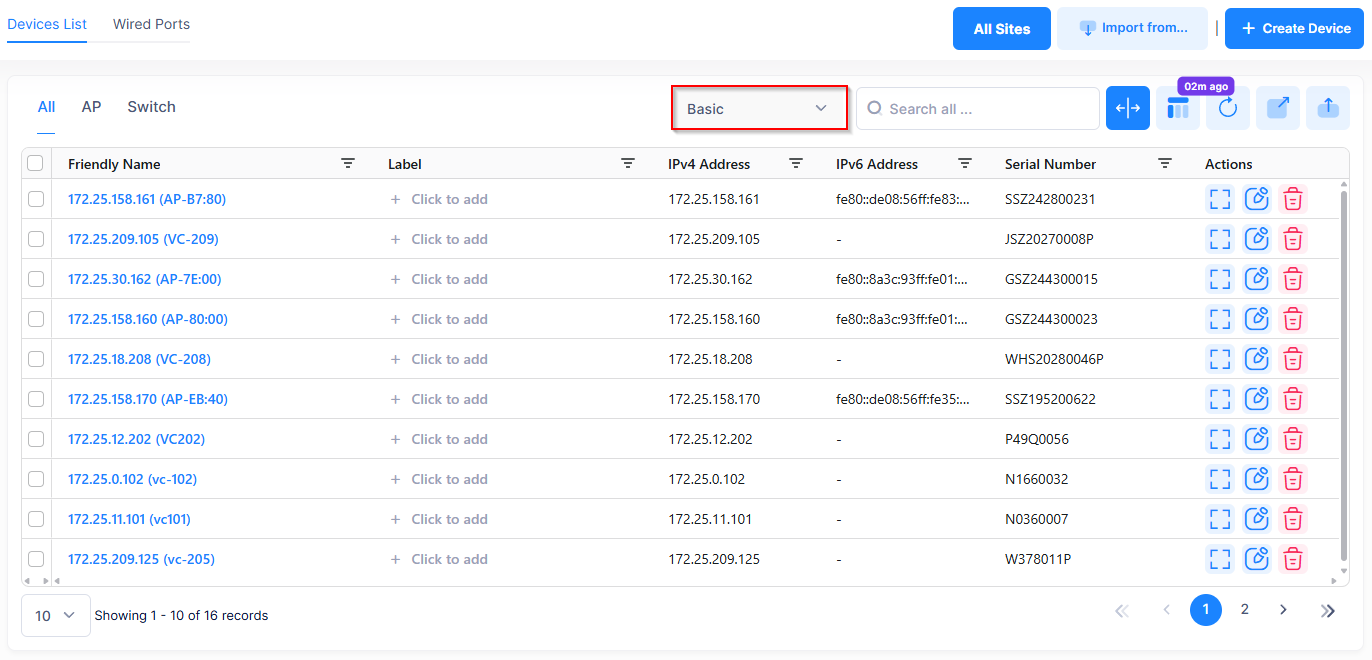Open the column chooser icon
Viewport: 1372px width, 660px height.
1178,109
